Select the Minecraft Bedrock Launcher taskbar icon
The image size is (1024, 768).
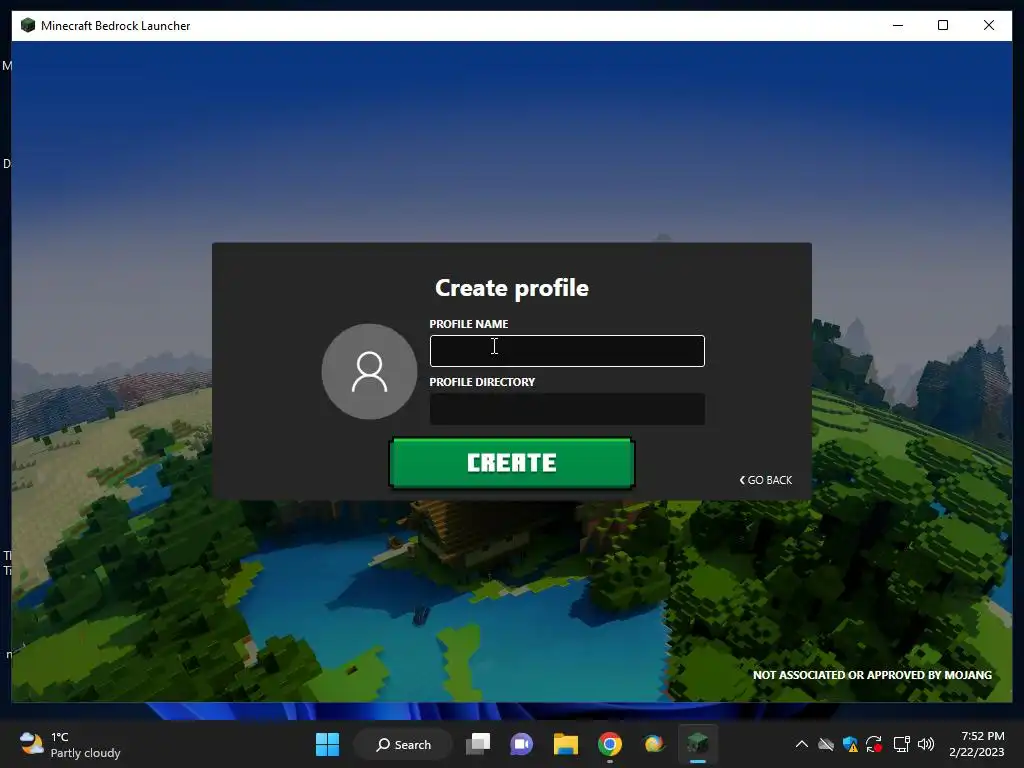pyautogui.click(x=697, y=743)
